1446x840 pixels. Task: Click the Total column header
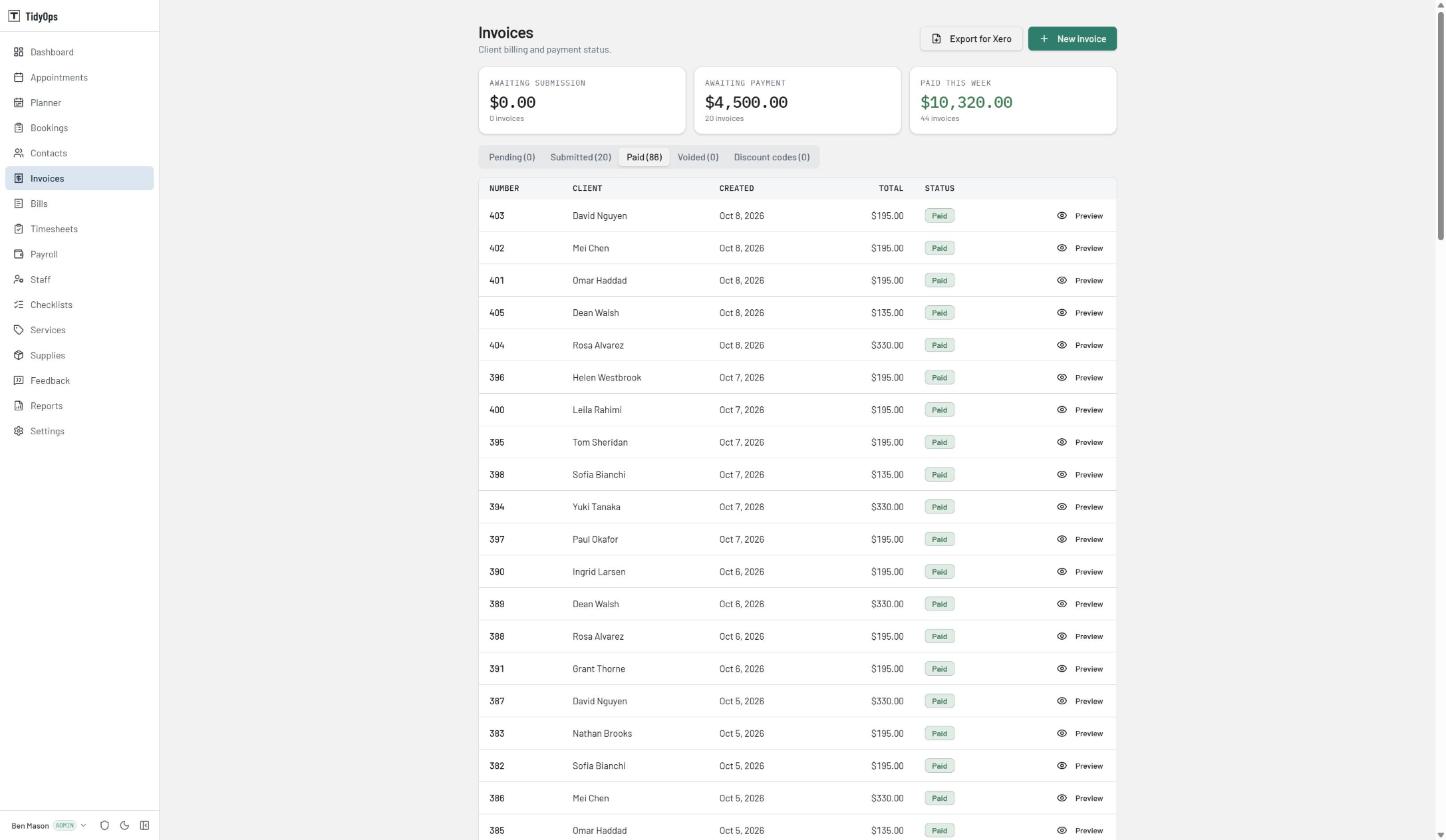pos(891,188)
